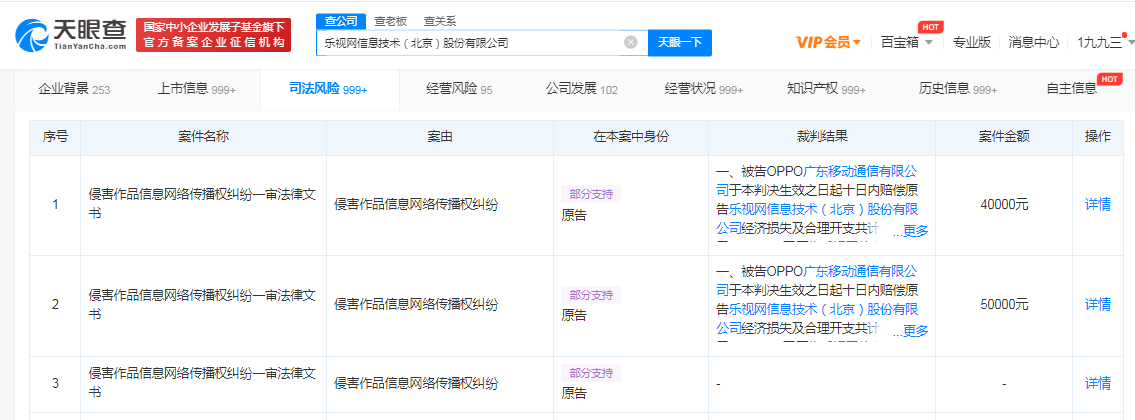The width and height of the screenshot is (1135, 420).
Task: Click the 裁判结果 column header
Action: 822,137
